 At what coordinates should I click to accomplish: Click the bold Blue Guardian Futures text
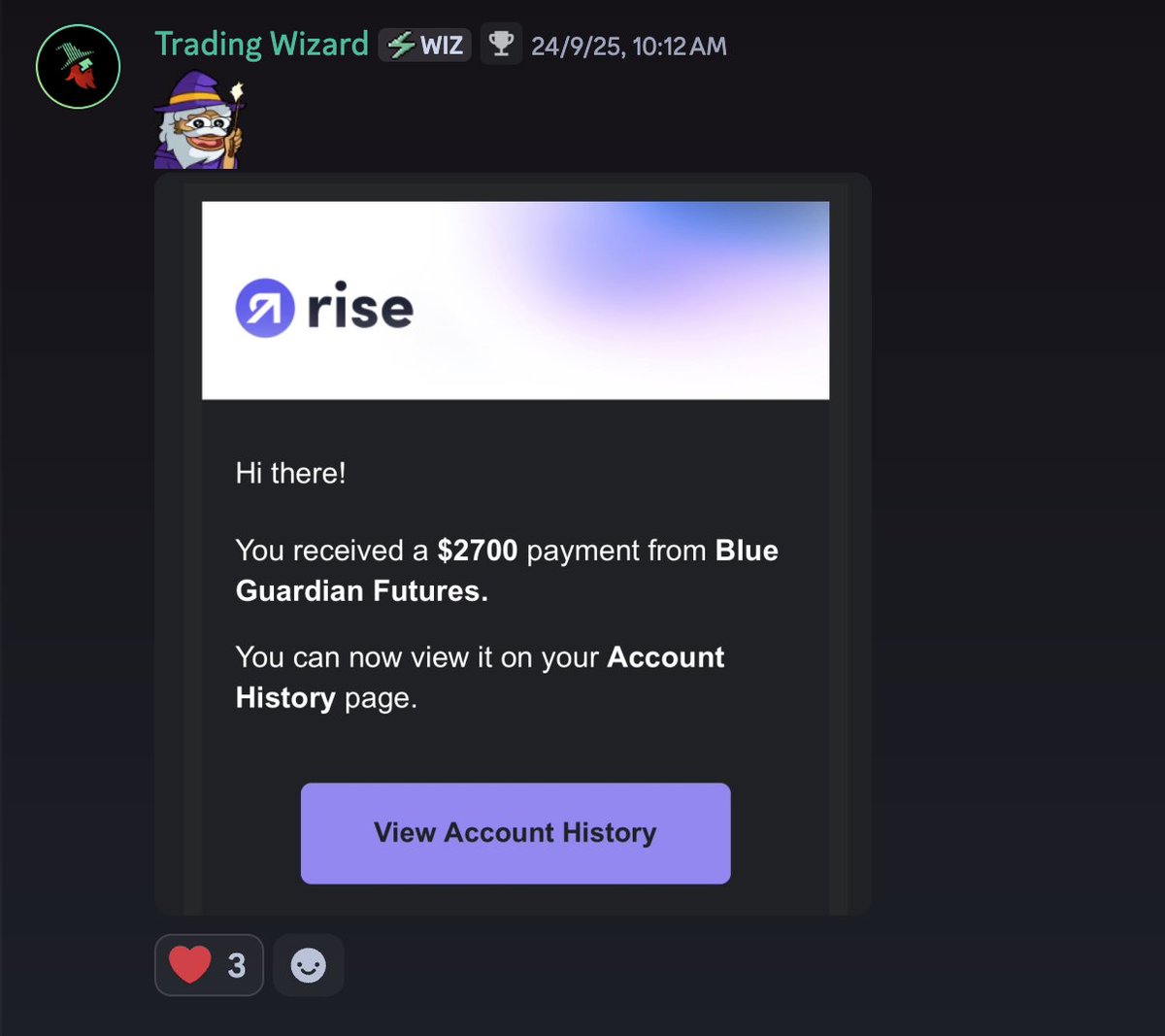pos(507,571)
